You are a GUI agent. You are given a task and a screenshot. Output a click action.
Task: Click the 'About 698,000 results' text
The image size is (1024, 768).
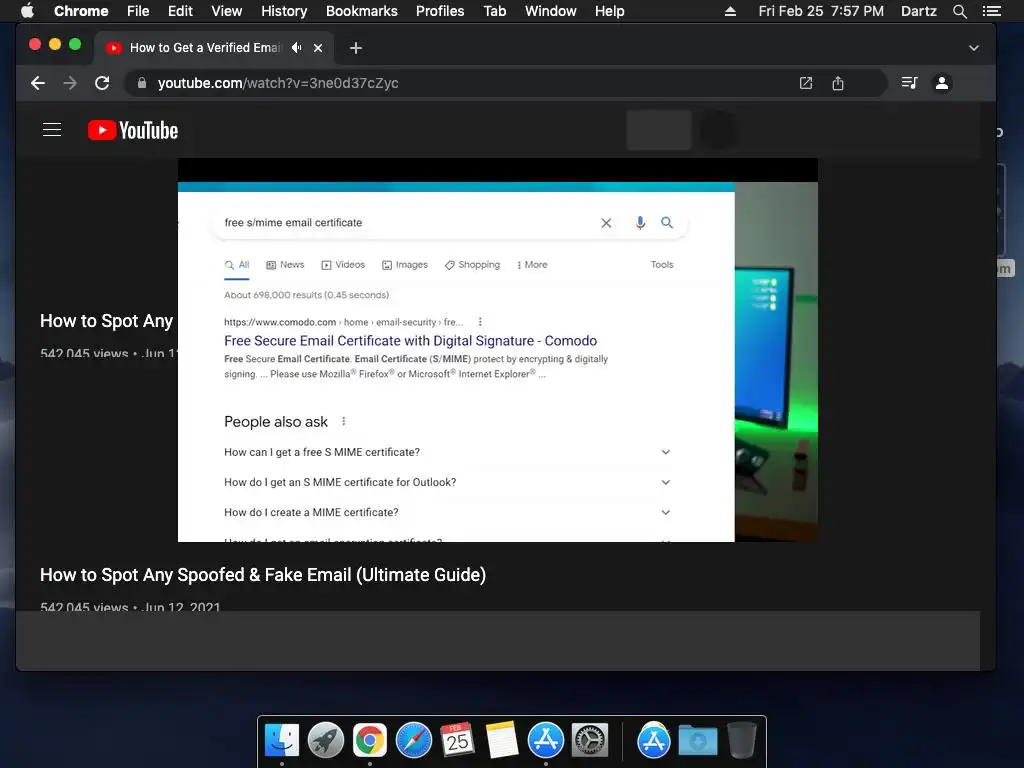[x=306, y=295]
